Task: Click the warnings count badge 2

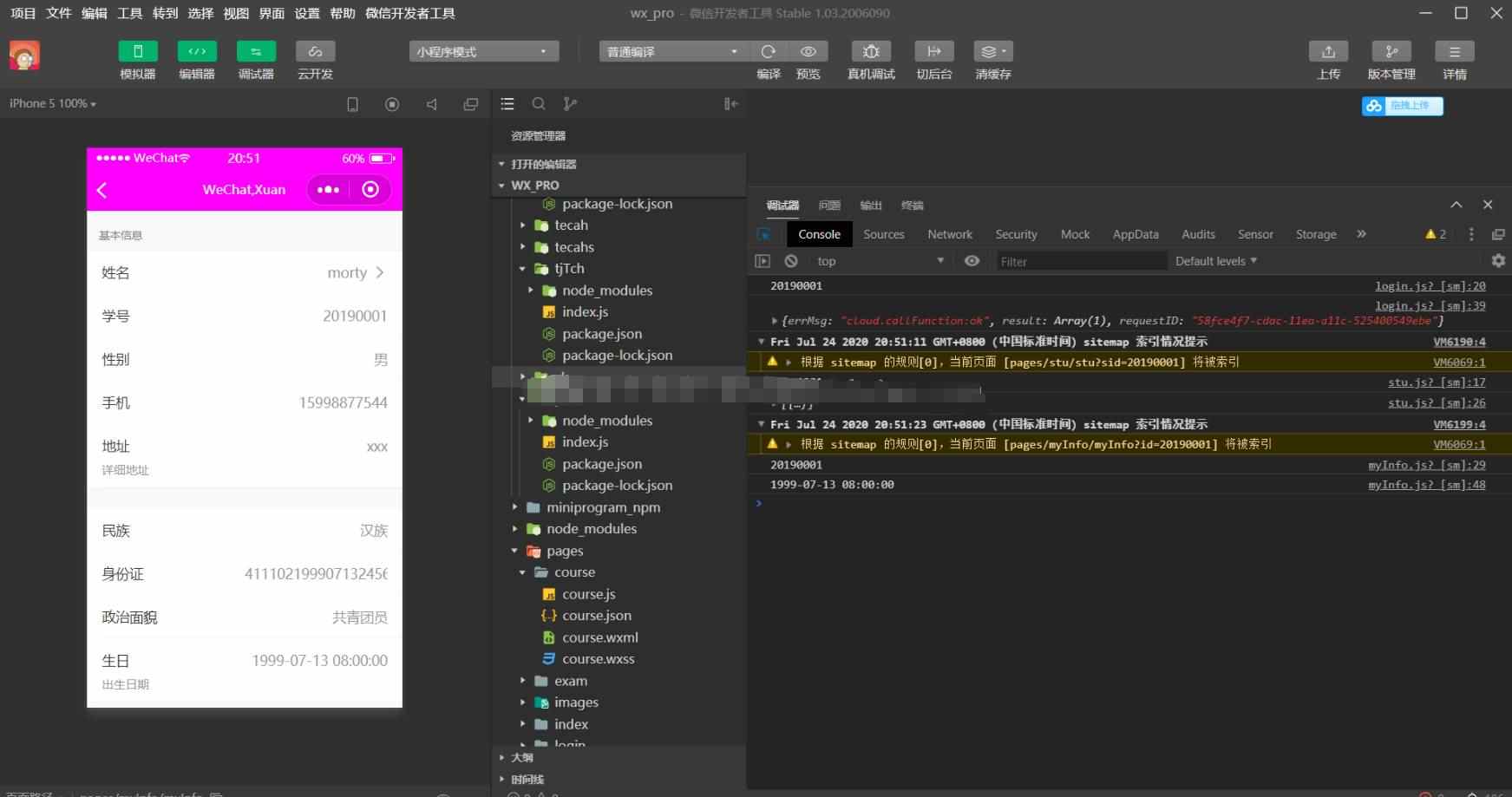Action: pos(1436,234)
